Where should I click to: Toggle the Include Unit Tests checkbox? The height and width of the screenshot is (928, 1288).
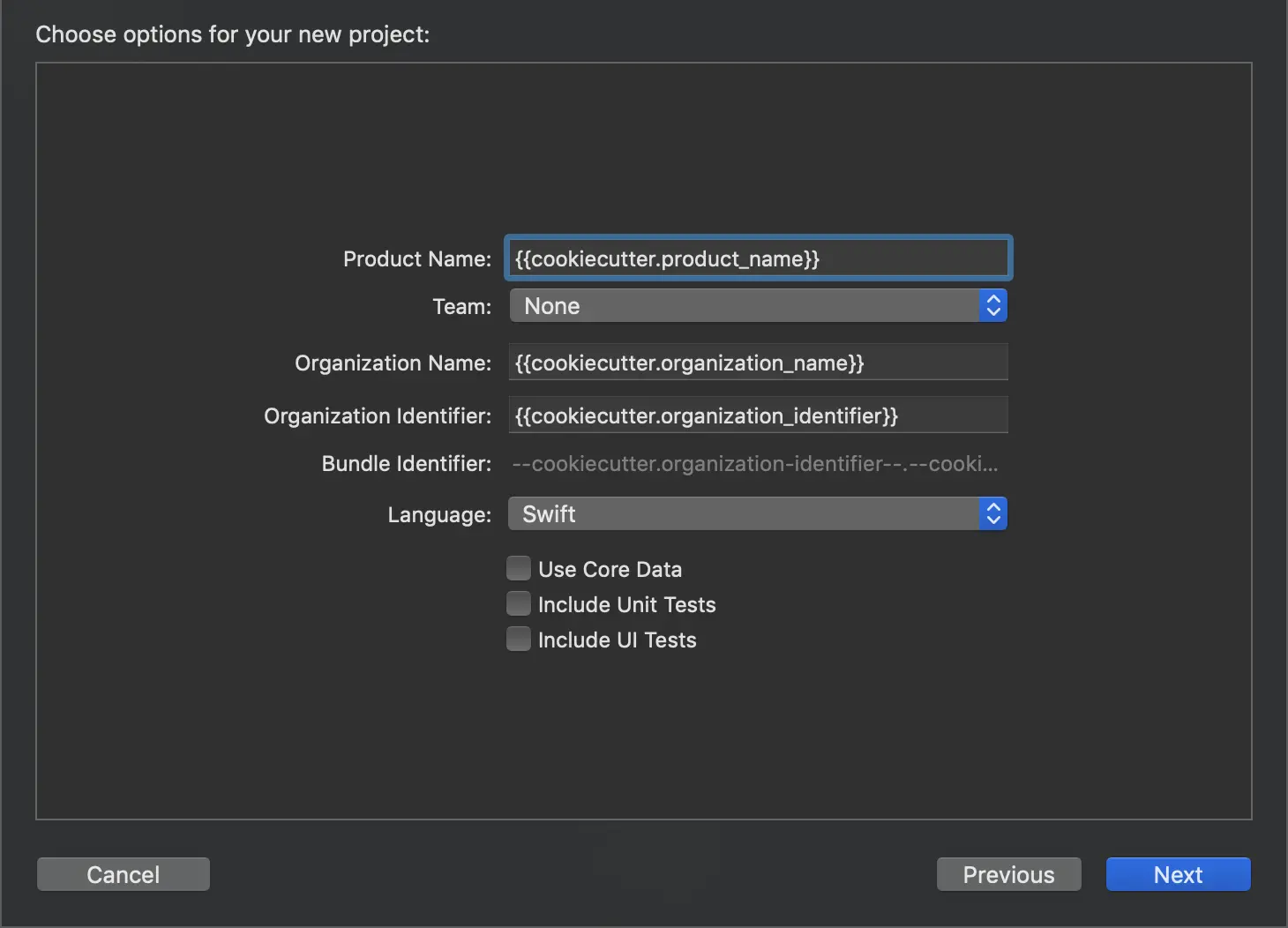[x=519, y=604]
